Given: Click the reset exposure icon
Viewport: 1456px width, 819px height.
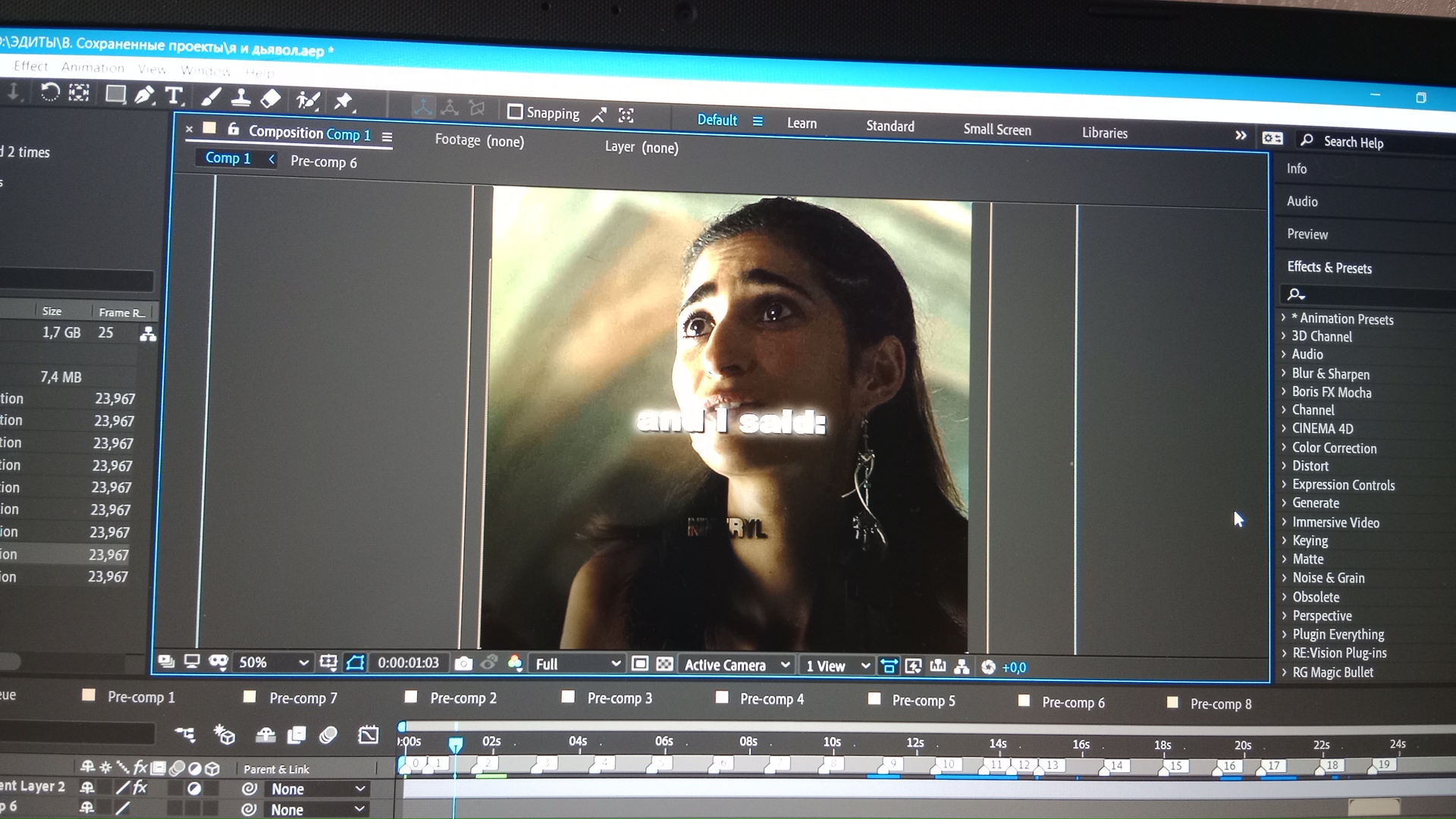Looking at the screenshot, I should 987,667.
